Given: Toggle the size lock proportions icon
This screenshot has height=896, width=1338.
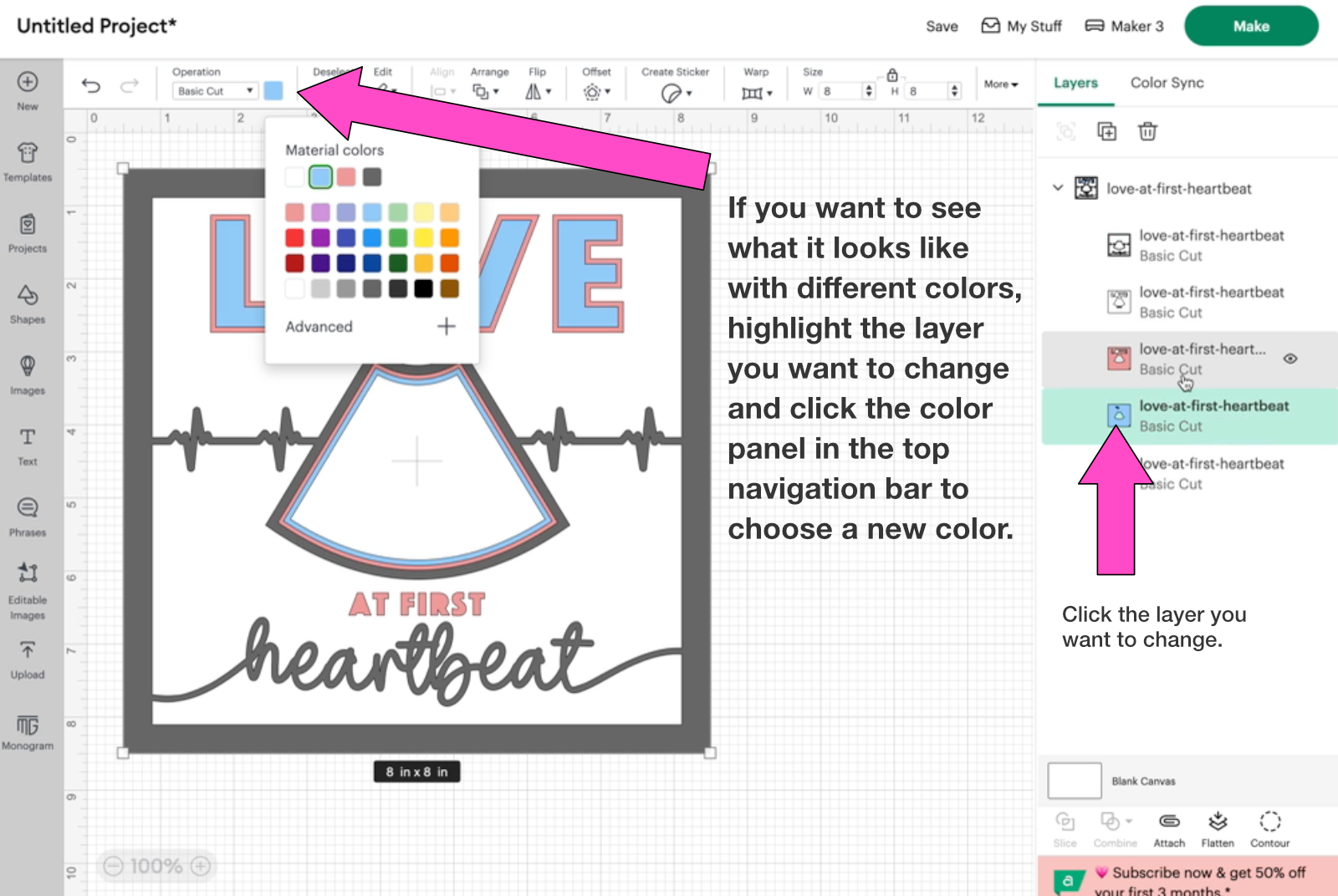Looking at the screenshot, I should click(x=892, y=75).
